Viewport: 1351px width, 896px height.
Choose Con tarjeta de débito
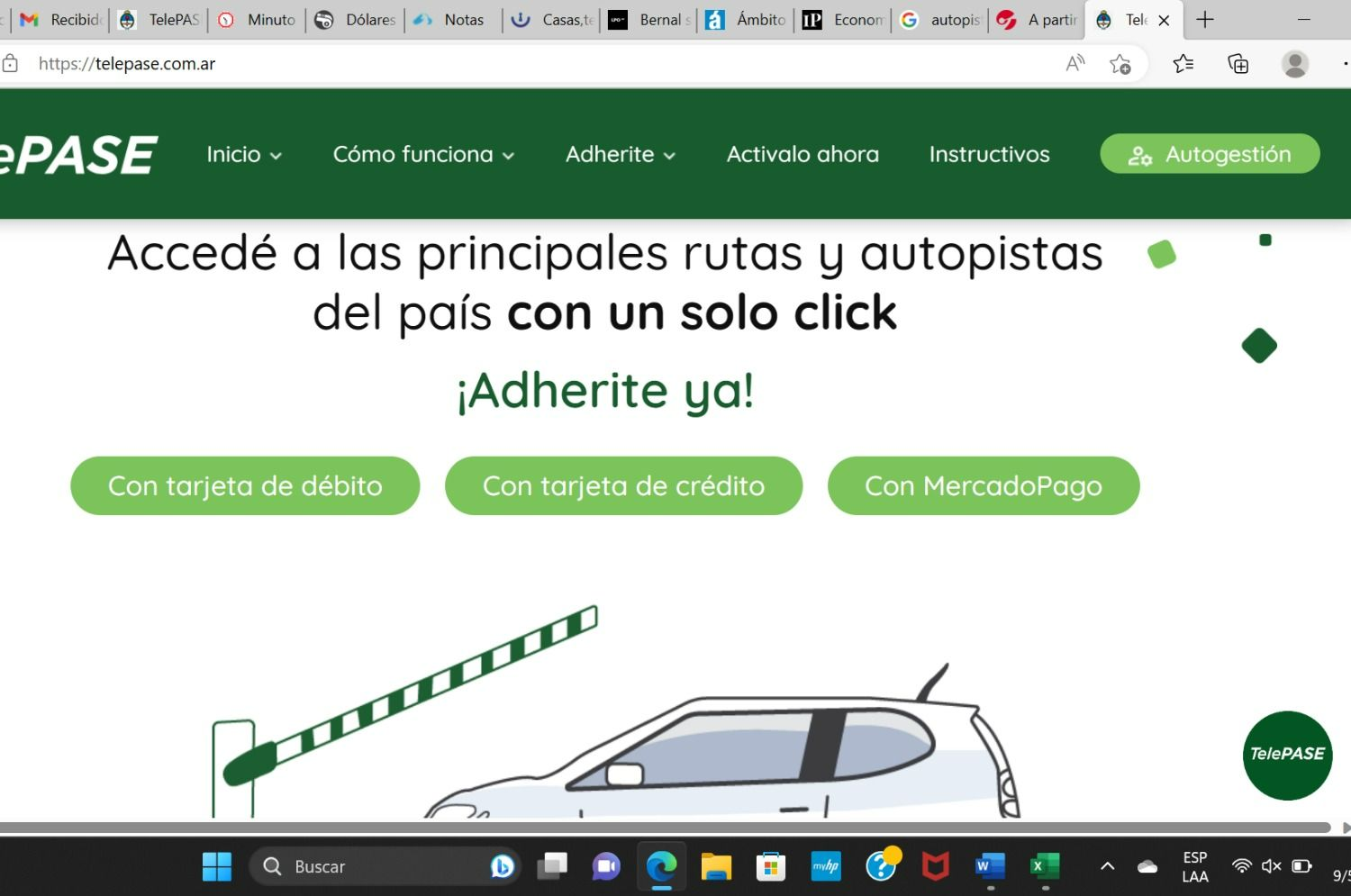(245, 486)
